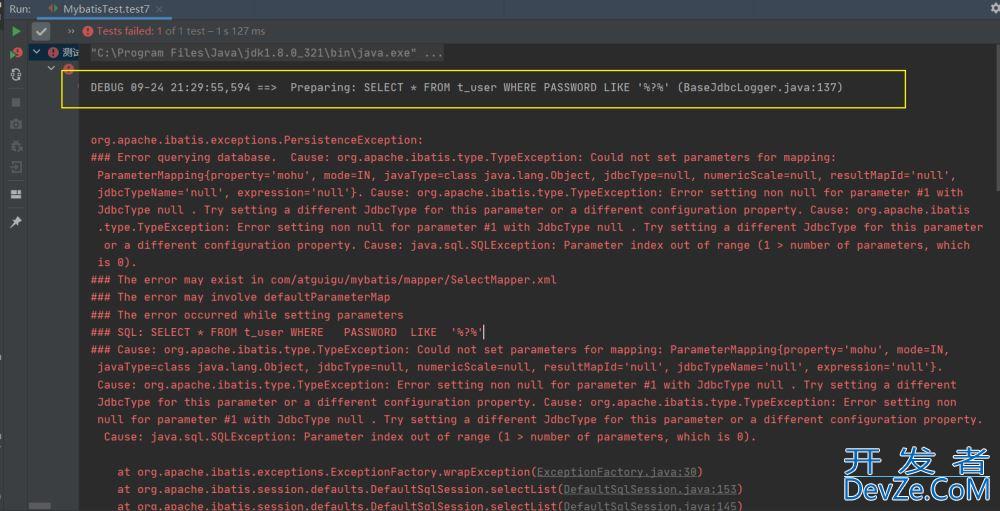Click the java.exe command line text

[x=267, y=54]
